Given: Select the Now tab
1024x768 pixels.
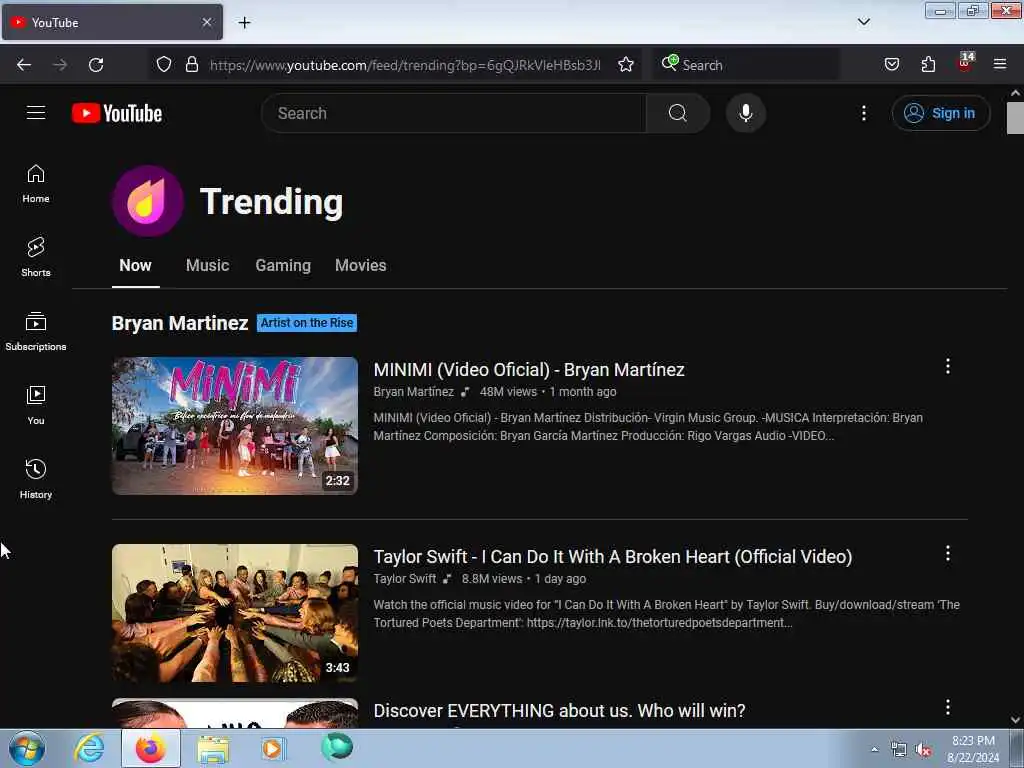Looking at the screenshot, I should tap(135, 266).
